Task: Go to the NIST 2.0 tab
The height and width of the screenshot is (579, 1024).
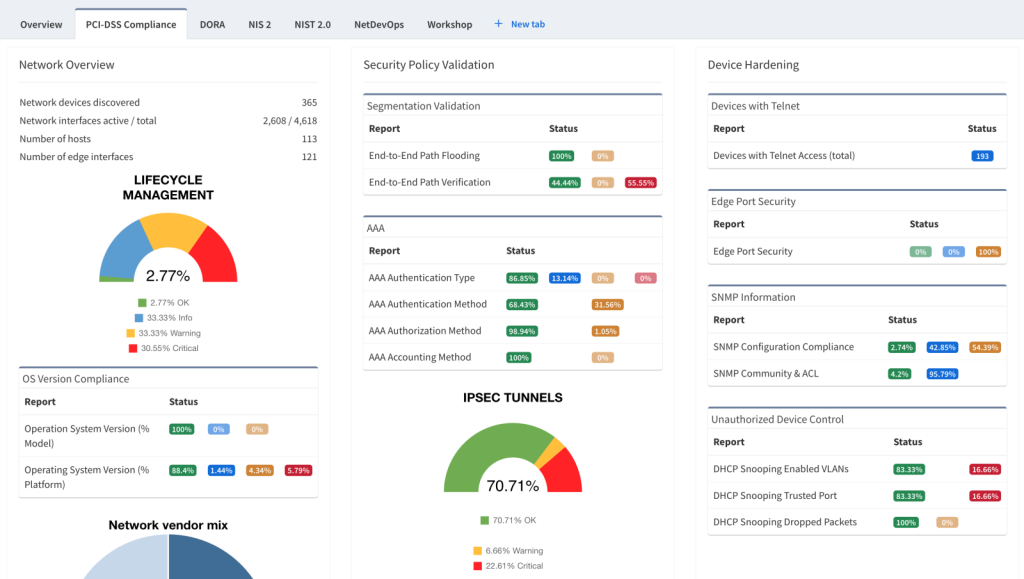Action: point(312,24)
